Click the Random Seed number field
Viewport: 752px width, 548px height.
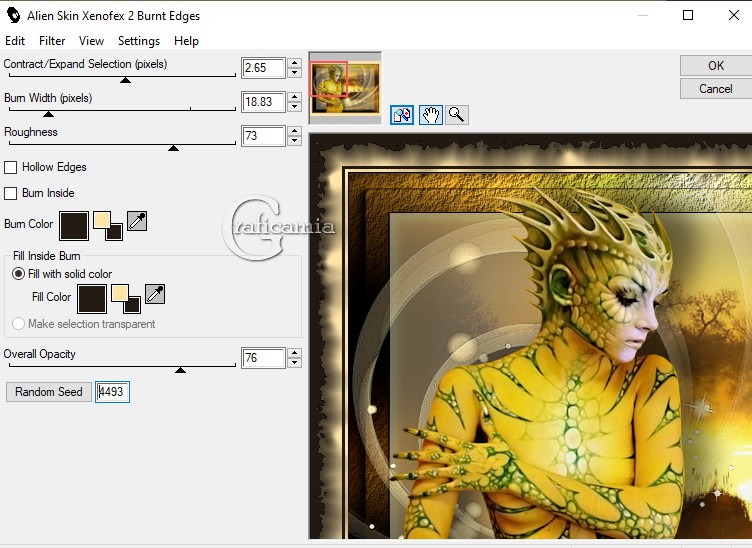pyautogui.click(x=112, y=392)
